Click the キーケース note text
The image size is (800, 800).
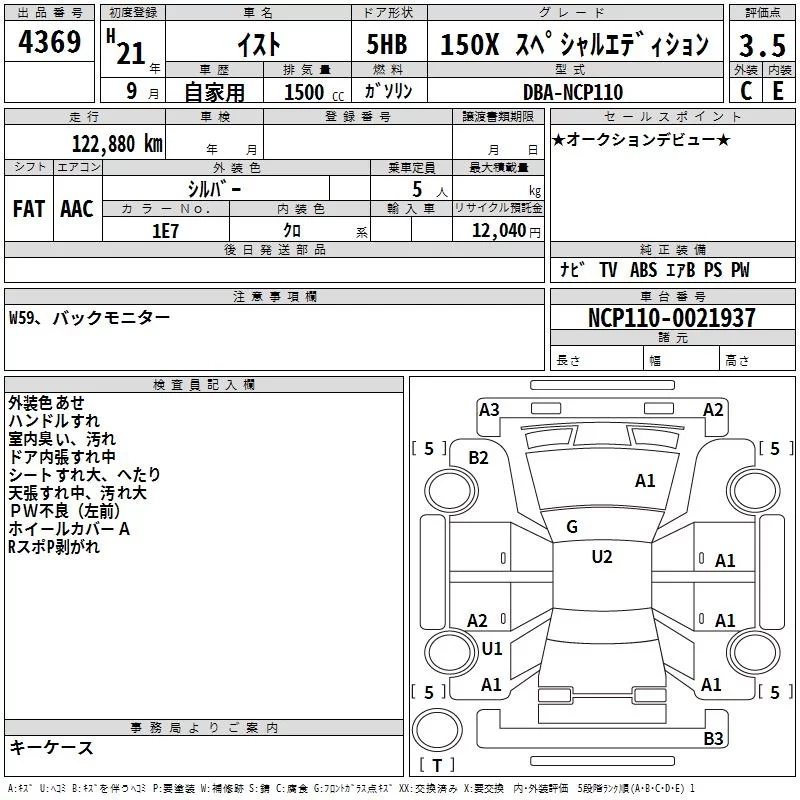[x=52, y=747]
